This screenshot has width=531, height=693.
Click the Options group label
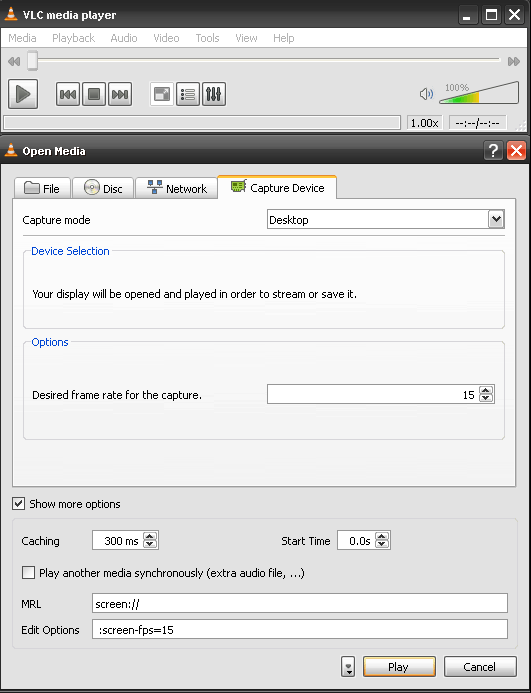pos(50,342)
